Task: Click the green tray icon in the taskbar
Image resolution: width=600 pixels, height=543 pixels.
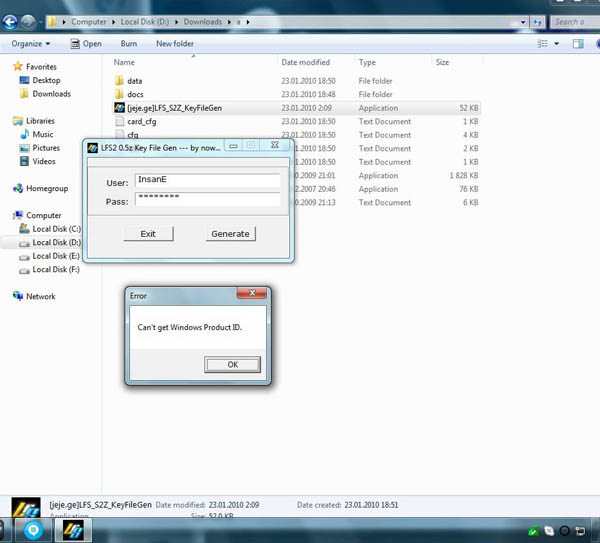Action: coord(533,531)
